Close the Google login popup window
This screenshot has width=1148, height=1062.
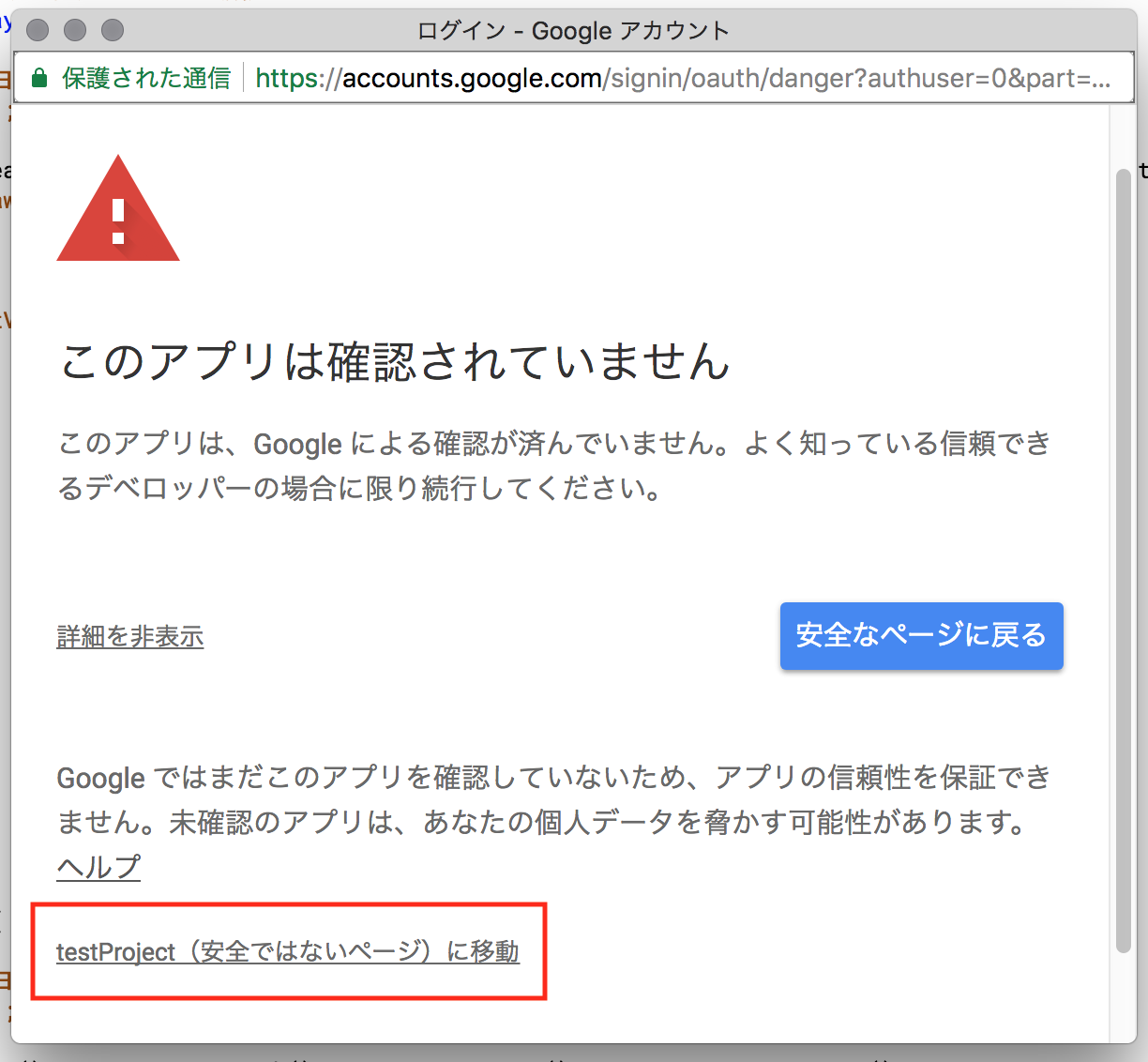38,30
